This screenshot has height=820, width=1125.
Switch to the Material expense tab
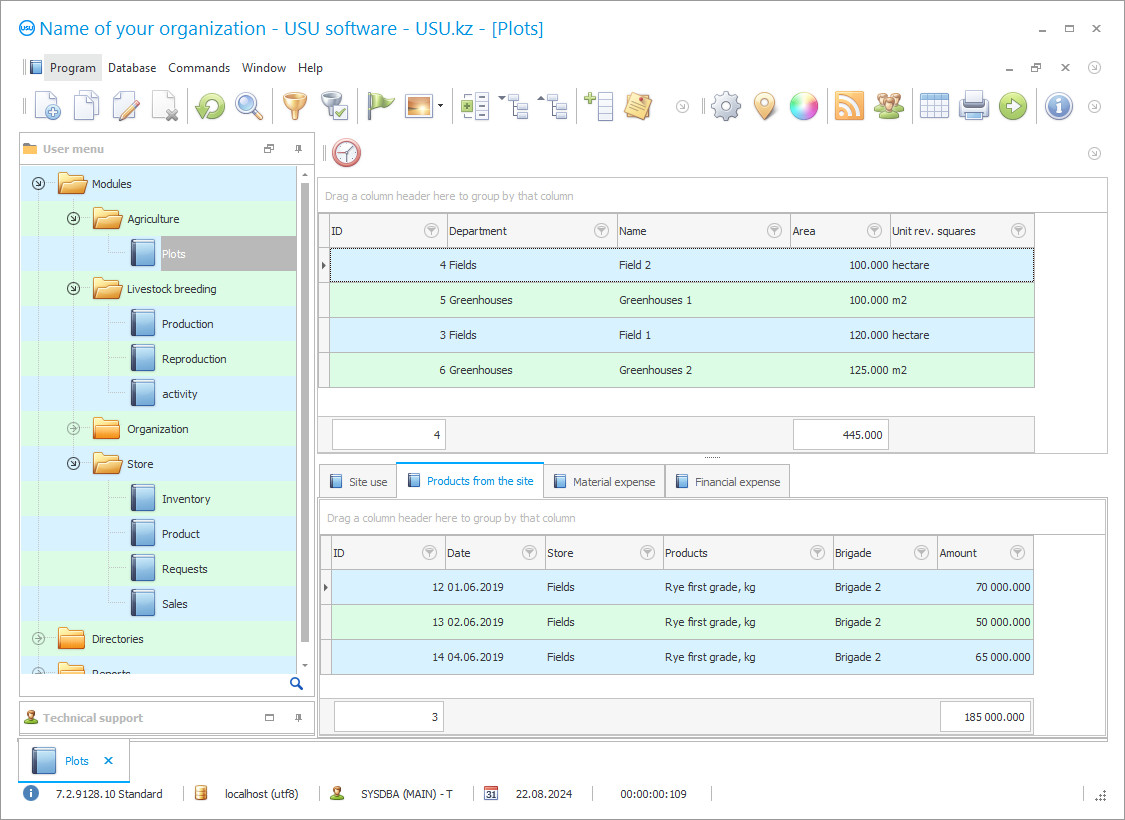604,481
